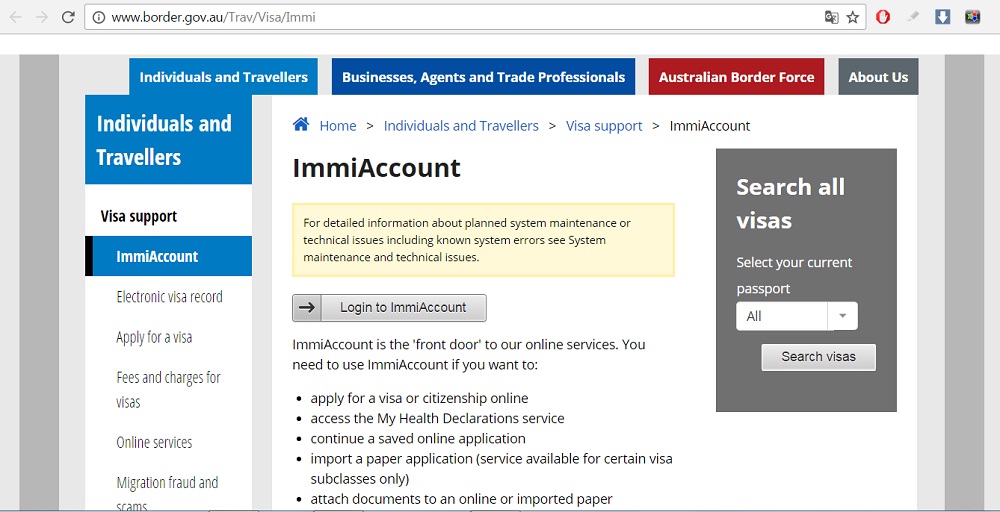Click the browser back arrow
The width and height of the screenshot is (1000, 512).
15,17
